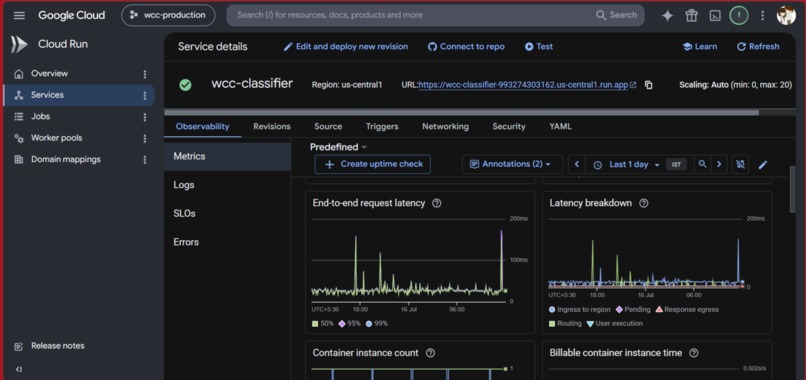The height and width of the screenshot is (380, 806).
Task: Open the Learn panel
Action: (x=700, y=47)
